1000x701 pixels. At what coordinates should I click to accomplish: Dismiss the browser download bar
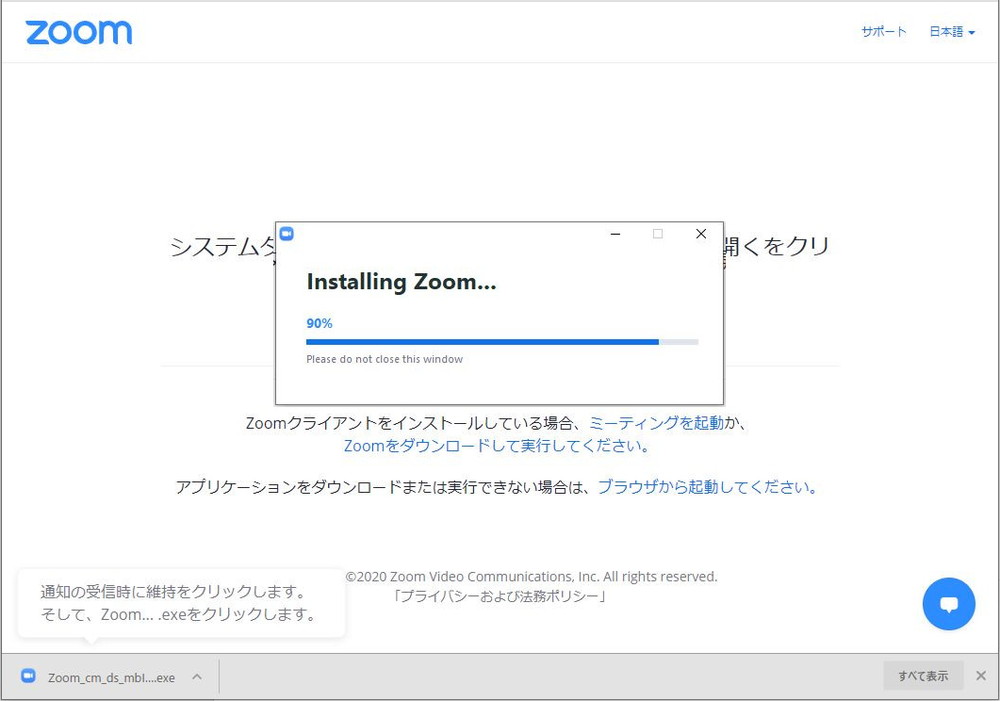click(x=981, y=676)
